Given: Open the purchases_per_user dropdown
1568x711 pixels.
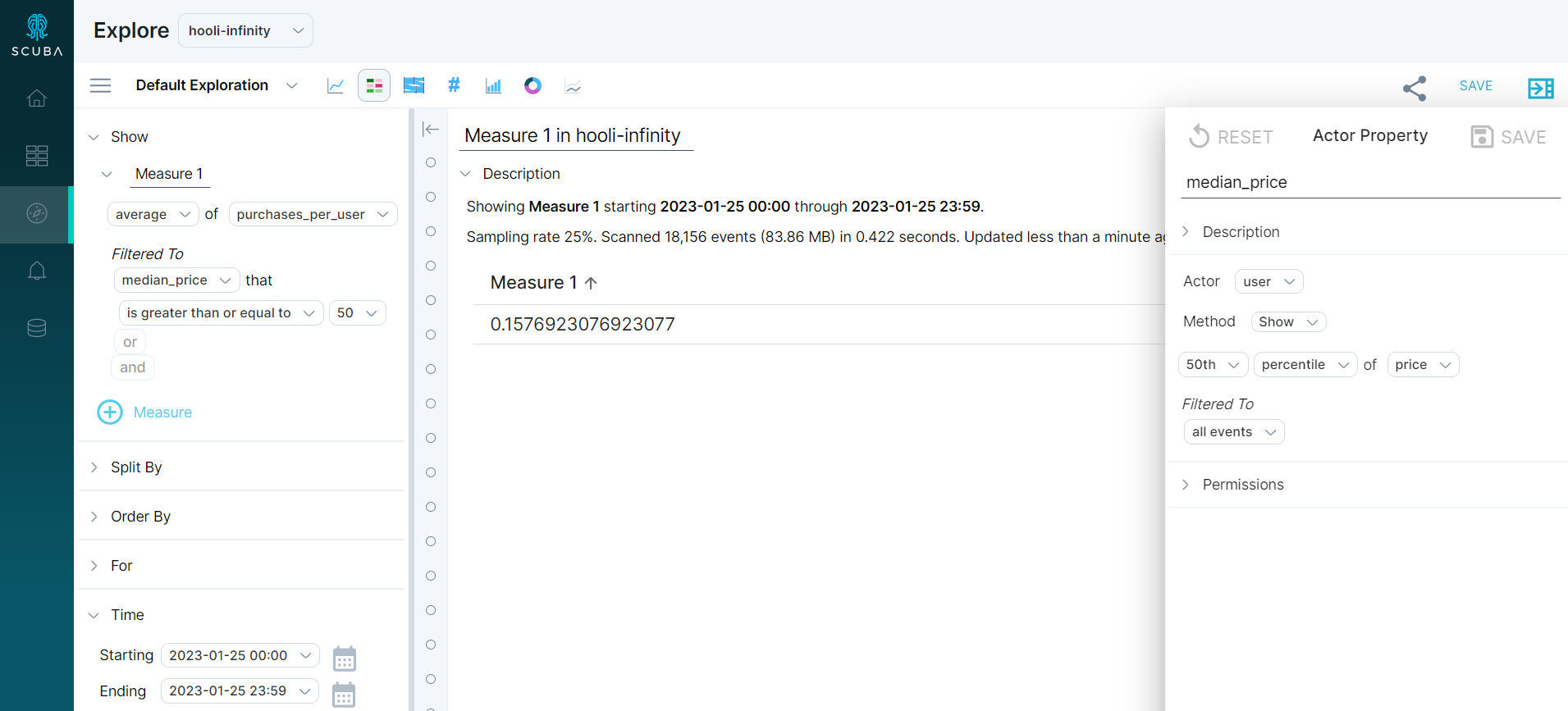Looking at the screenshot, I should pos(313,214).
